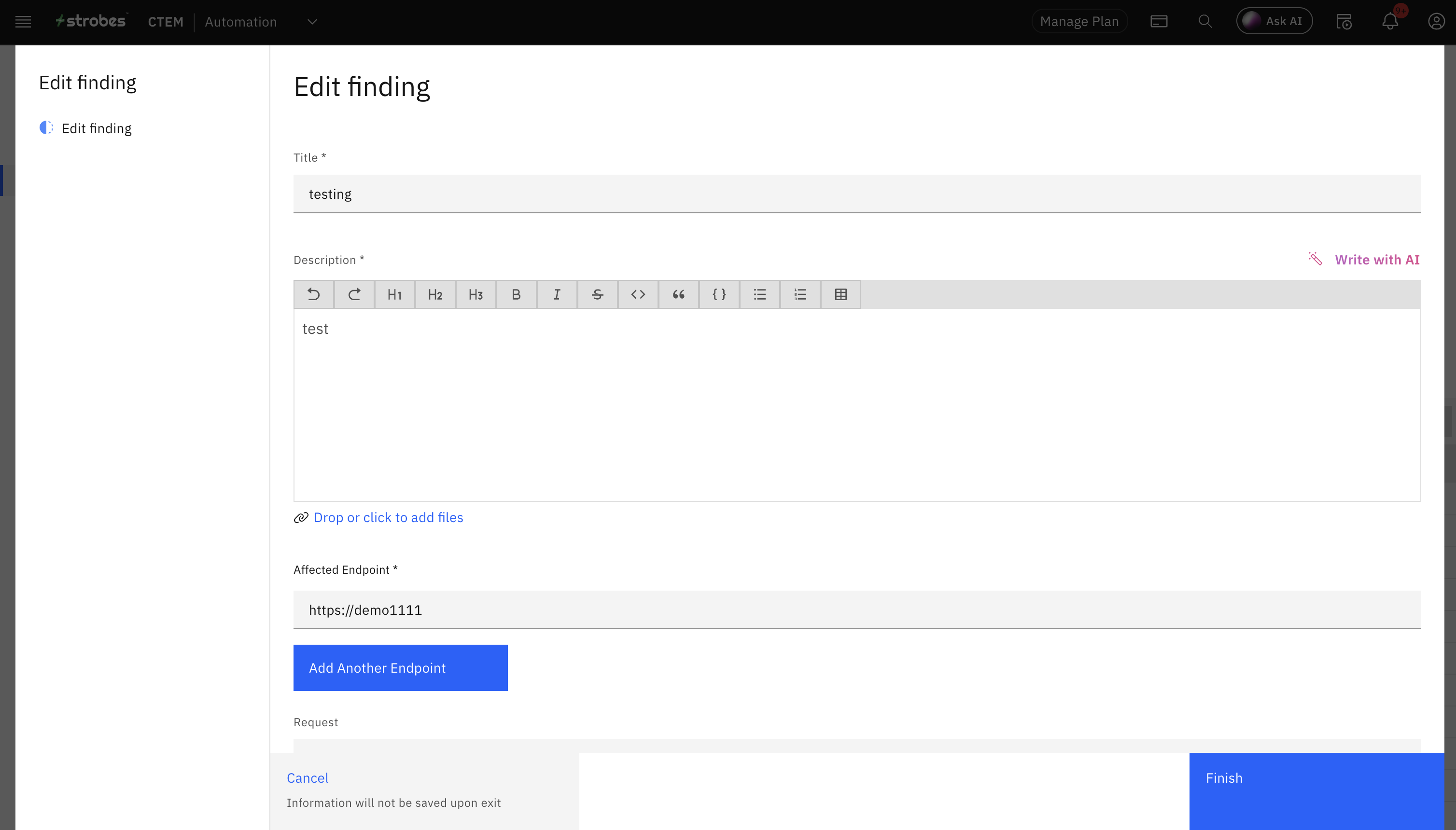The height and width of the screenshot is (830, 1456).
Task: Insert a table in description
Action: pyautogui.click(x=840, y=294)
